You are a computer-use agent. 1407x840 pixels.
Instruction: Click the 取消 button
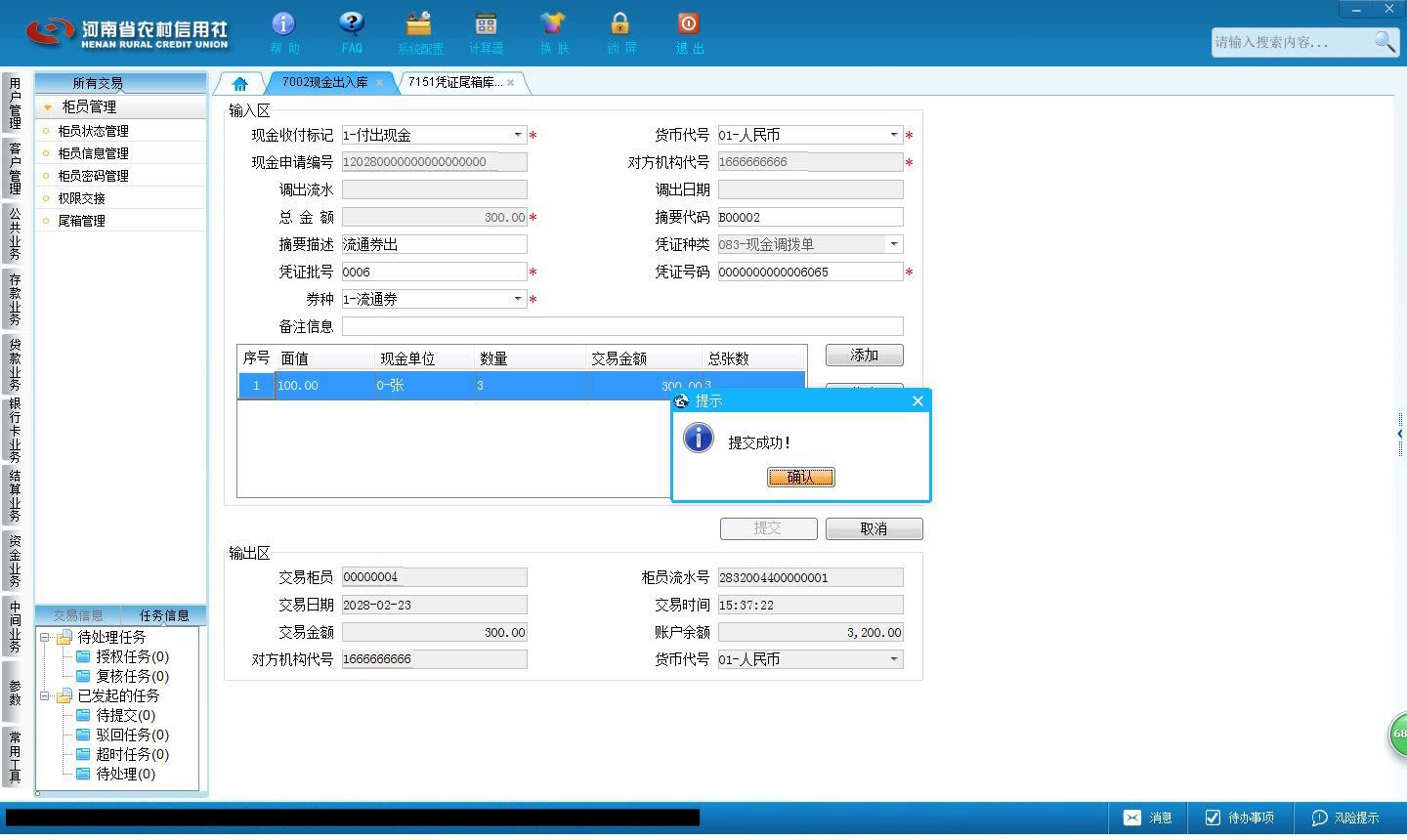click(874, 528)
